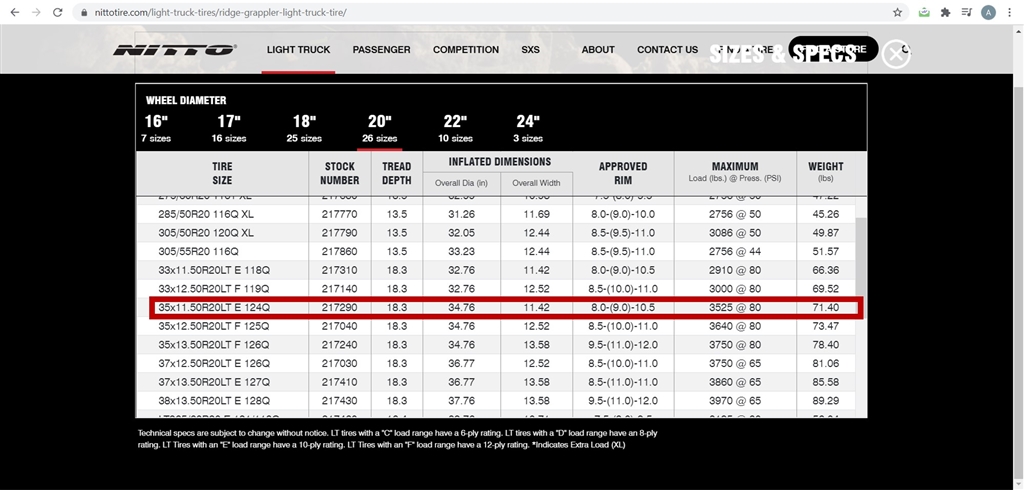Select the 20" wheel diameter tab
The image size is (1024, 490).
coord(379,128)
